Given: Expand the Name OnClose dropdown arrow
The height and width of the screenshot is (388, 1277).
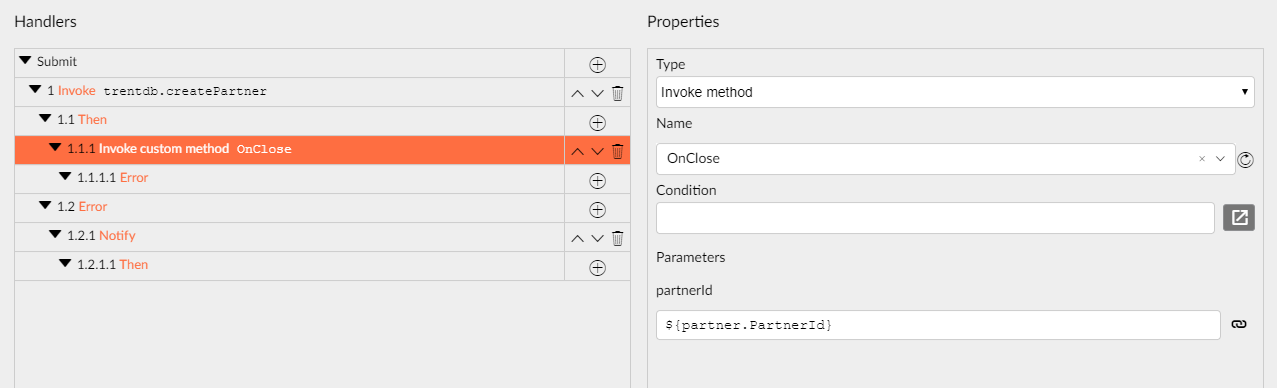Looking at the screenshot, I should 1219,159.
